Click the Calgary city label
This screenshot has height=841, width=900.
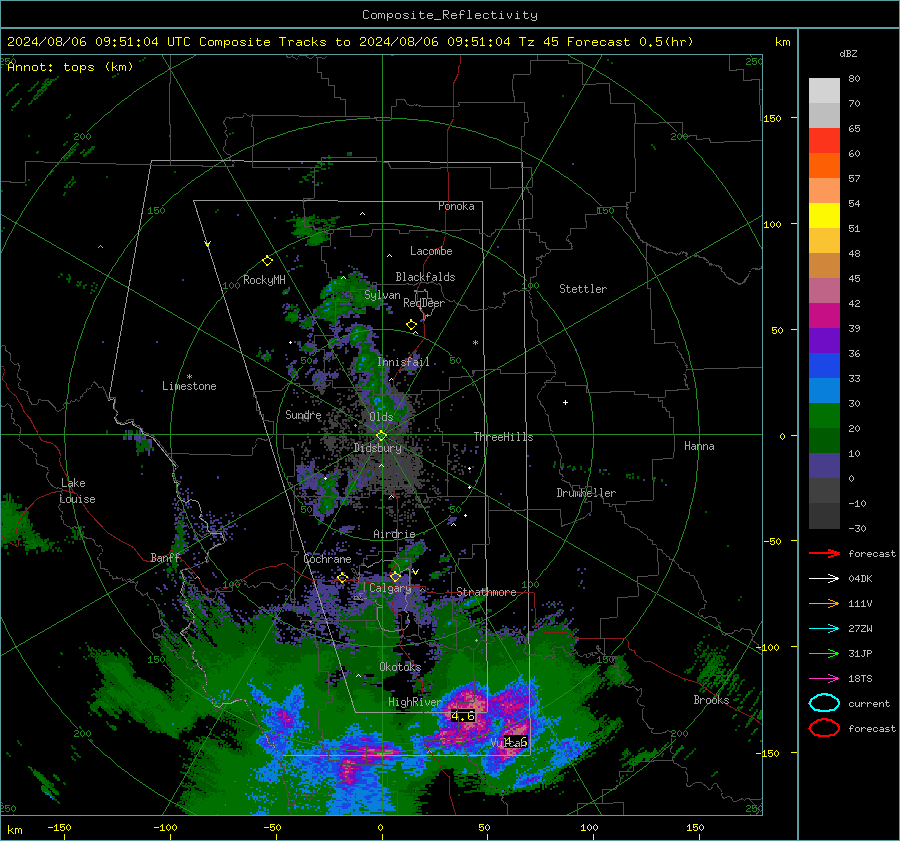[x=390, y=588]
